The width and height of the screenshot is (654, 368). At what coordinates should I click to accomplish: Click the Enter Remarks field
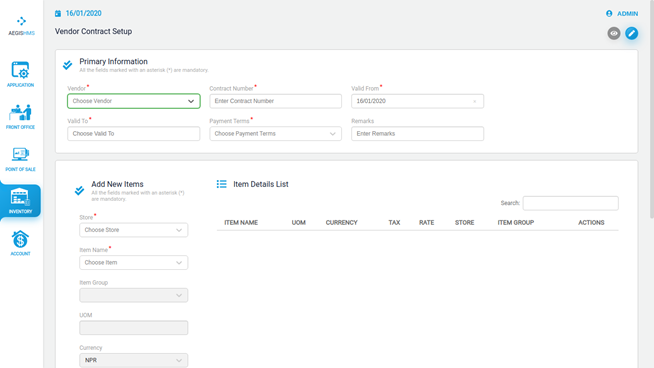tap(417, 134)
